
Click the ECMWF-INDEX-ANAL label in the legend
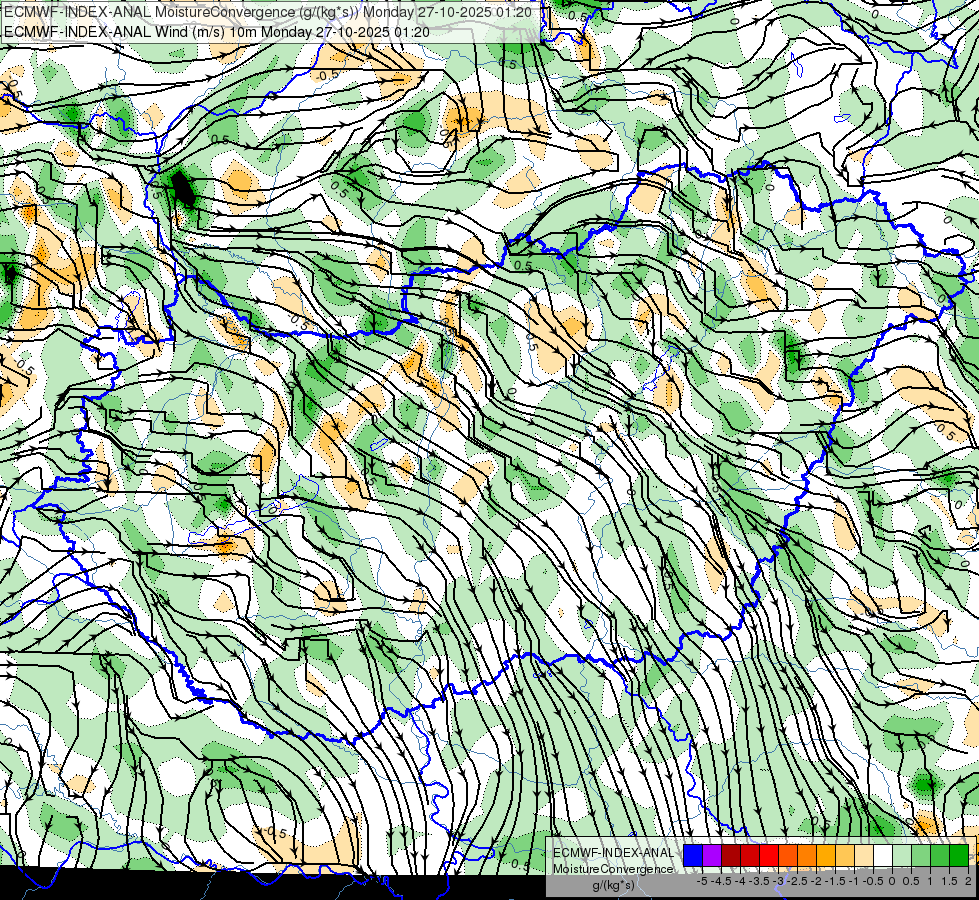click(x=614, y=853)
